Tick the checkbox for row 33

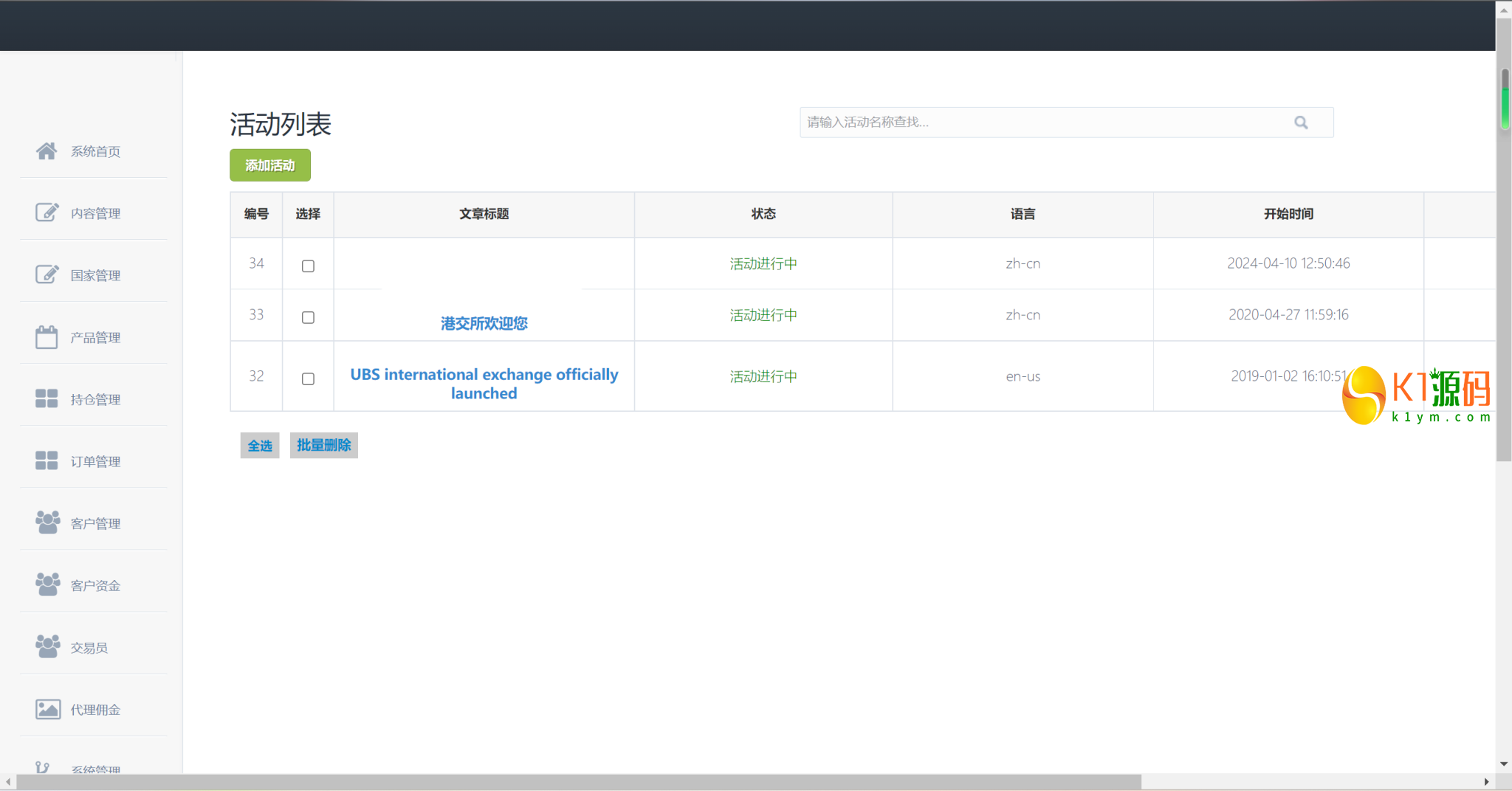308,317
